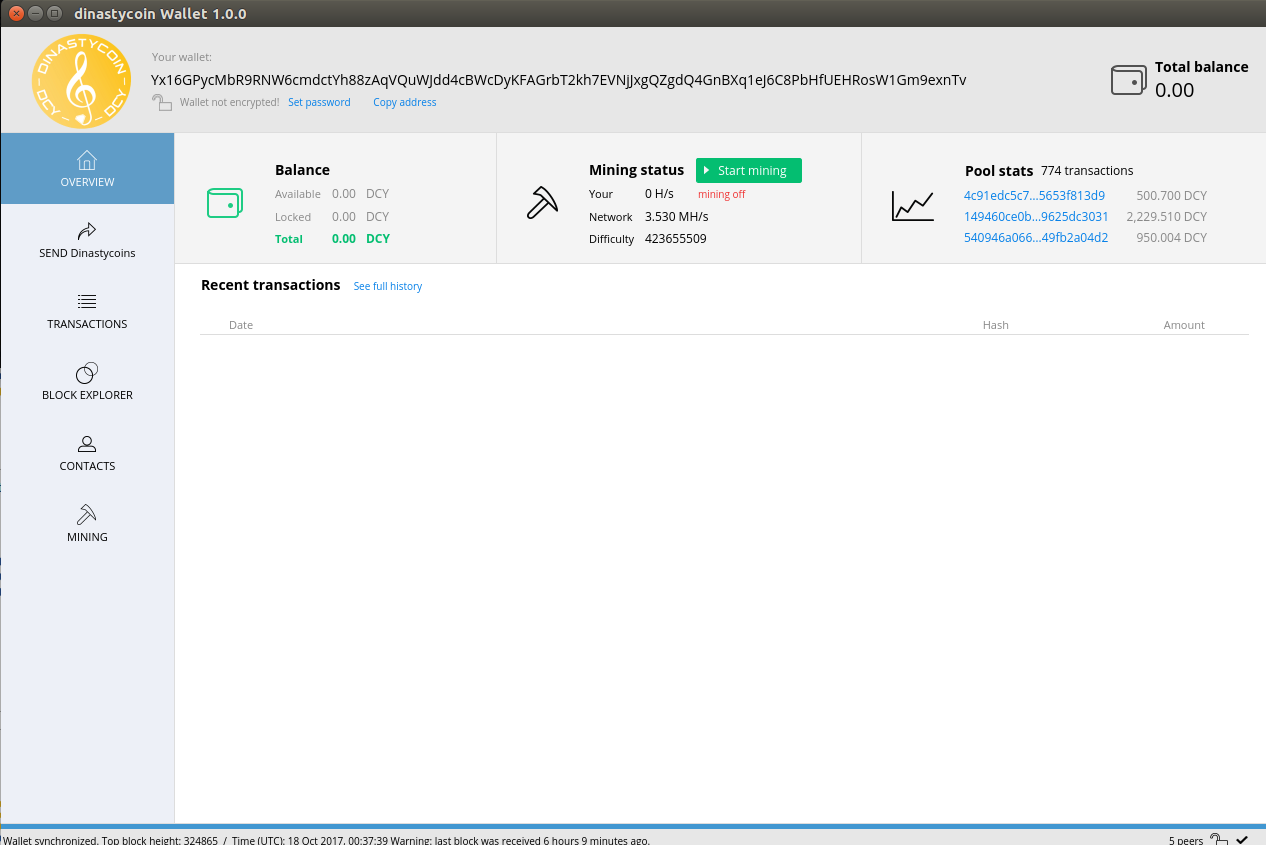The width and height of the screenshot is (1266, 845).
Task: Start mining with the green button
Action: point(749,171)
